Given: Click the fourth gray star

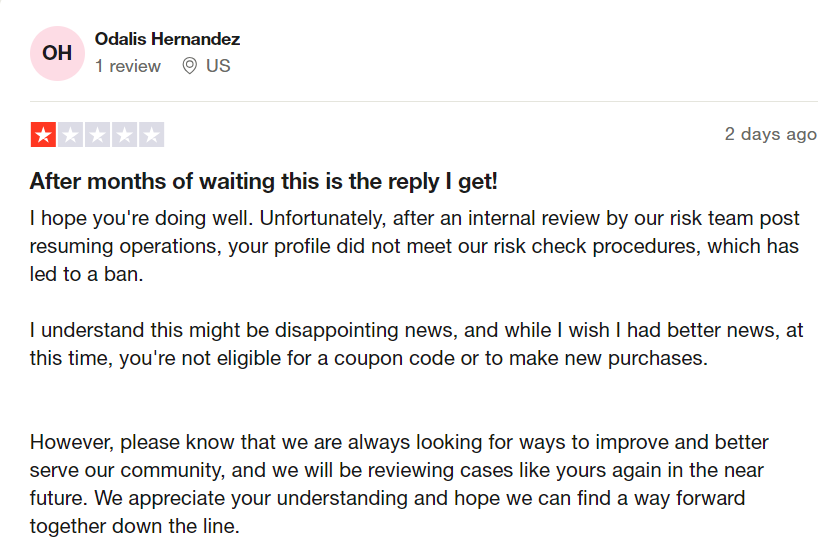Looking at the screenshot, I should click(124, 135).
